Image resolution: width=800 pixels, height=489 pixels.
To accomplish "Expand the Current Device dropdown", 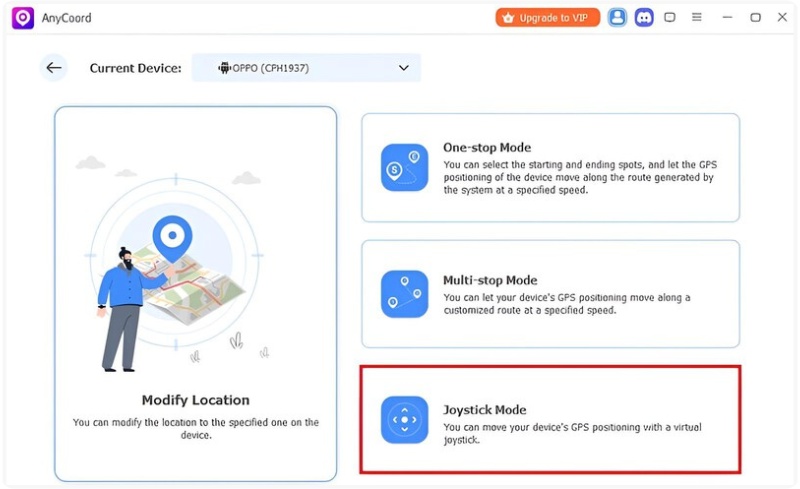I will click(x=306, y=68).
